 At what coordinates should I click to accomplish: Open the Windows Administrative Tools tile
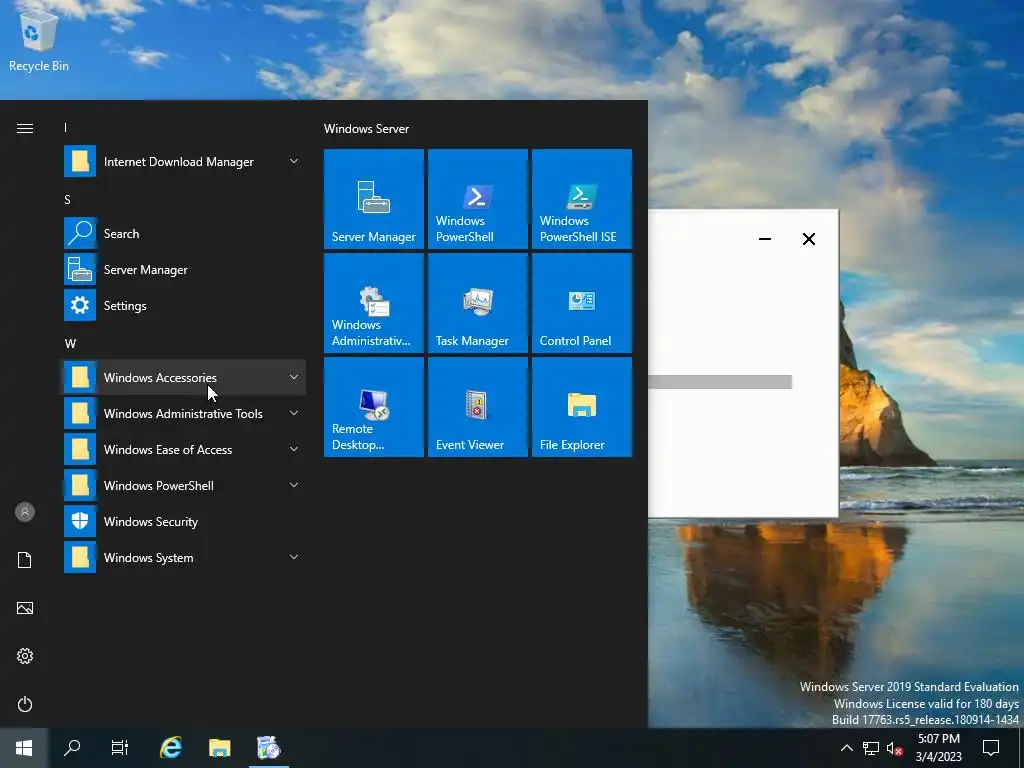[x=374, y=303]
